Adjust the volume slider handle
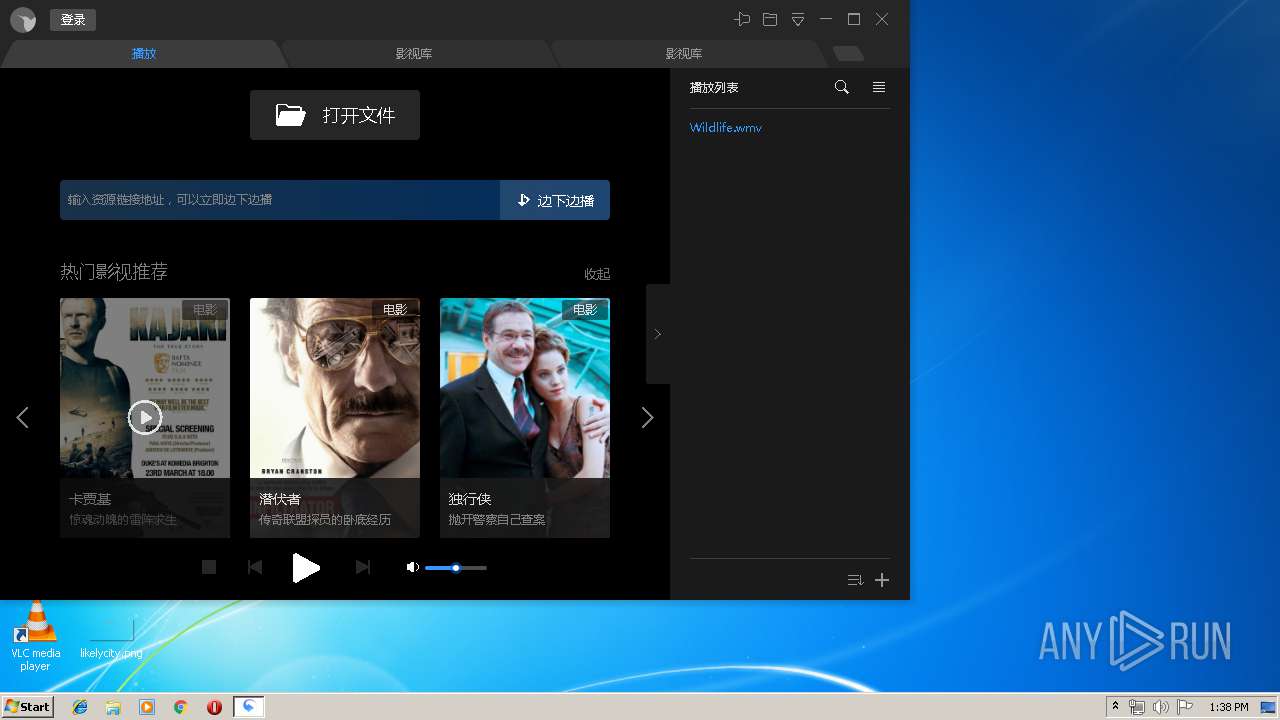 tap(456, 568)
